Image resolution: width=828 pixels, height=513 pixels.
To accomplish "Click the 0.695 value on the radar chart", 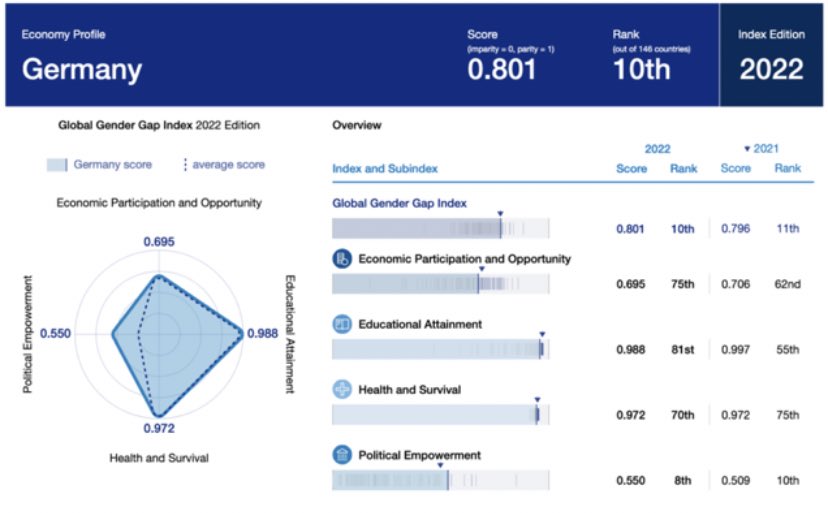I will coord(159,241).
